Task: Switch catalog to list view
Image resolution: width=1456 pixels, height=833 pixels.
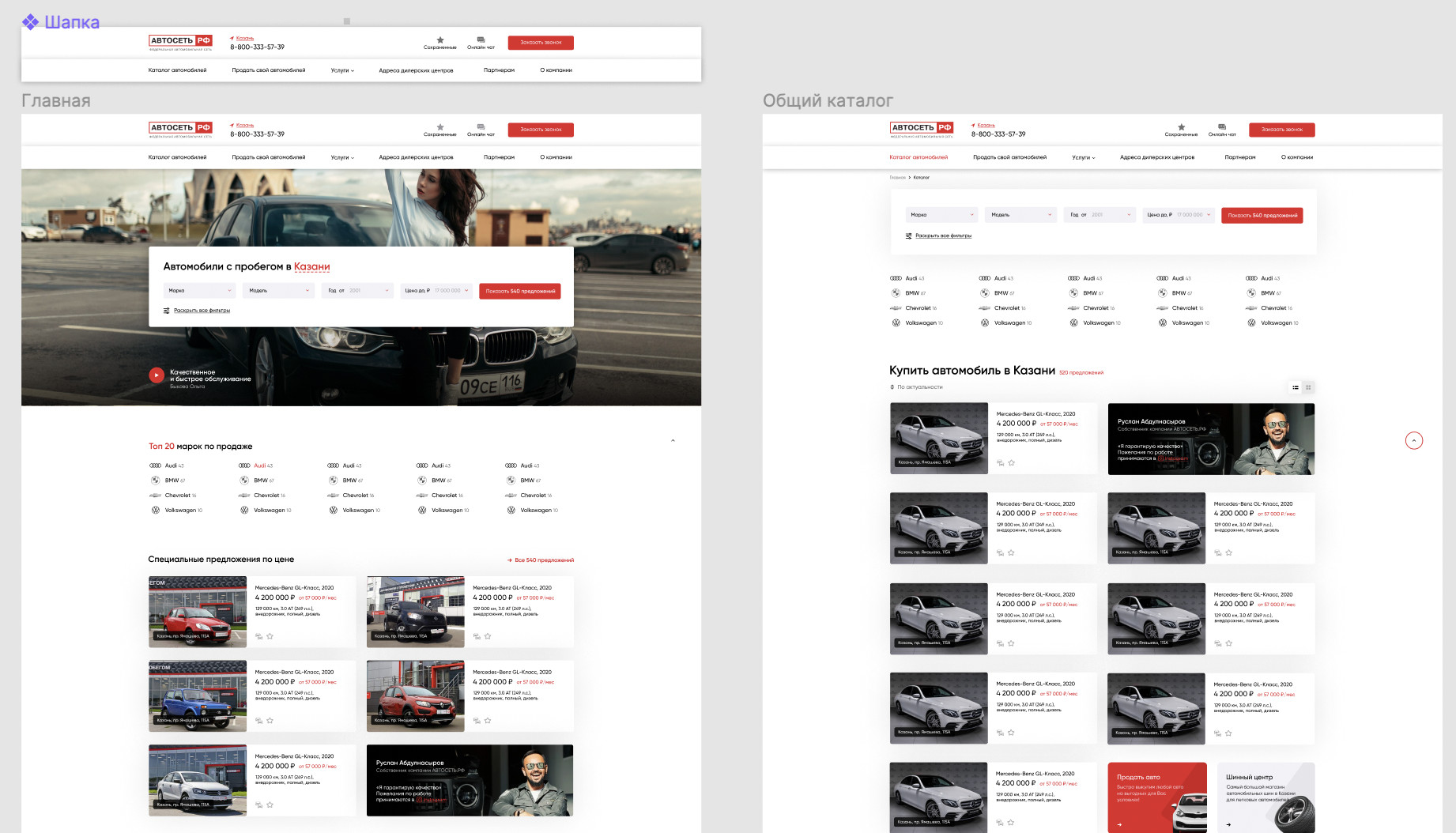Action: [x=1295, y=387]
